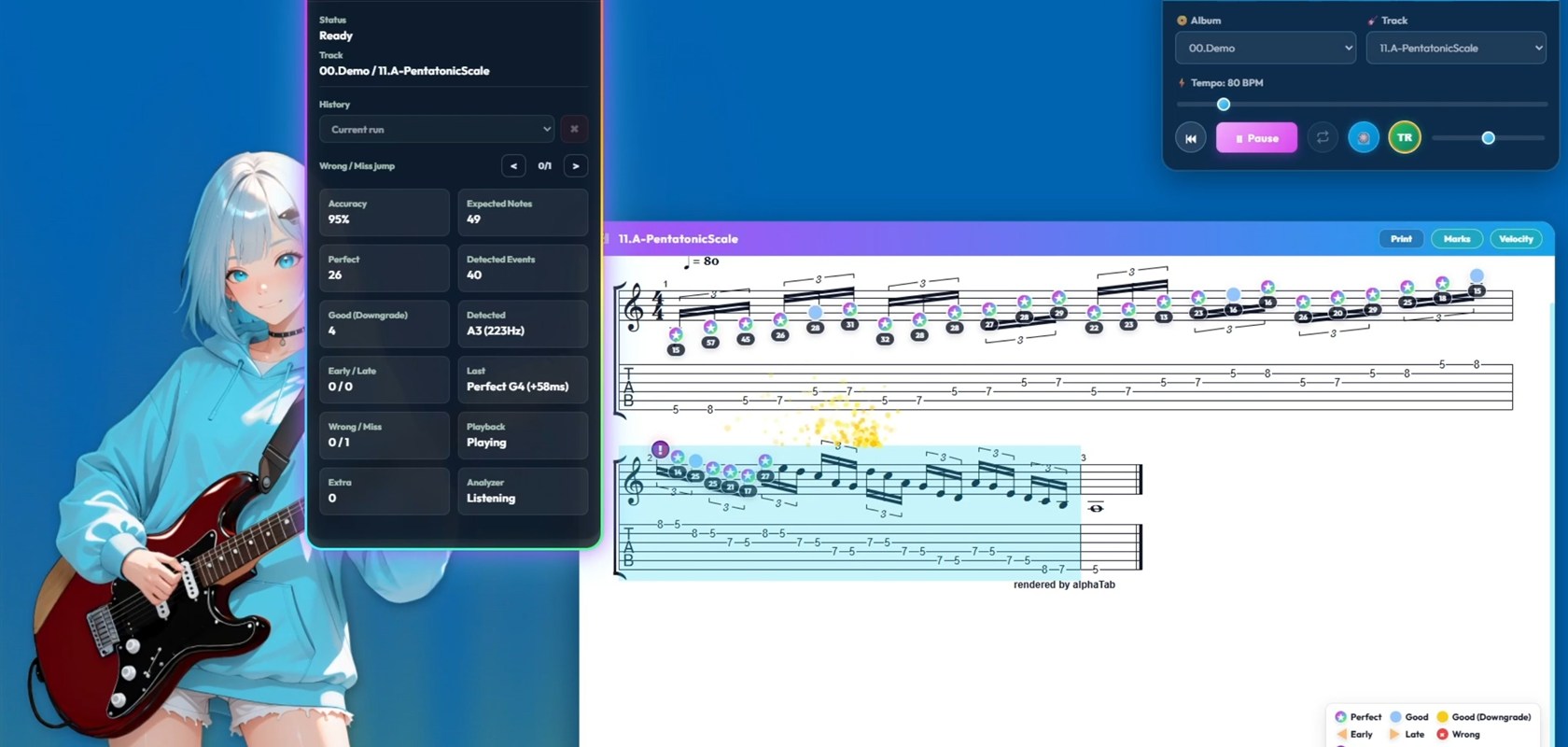Click the perfect star above badge 21

730,472
